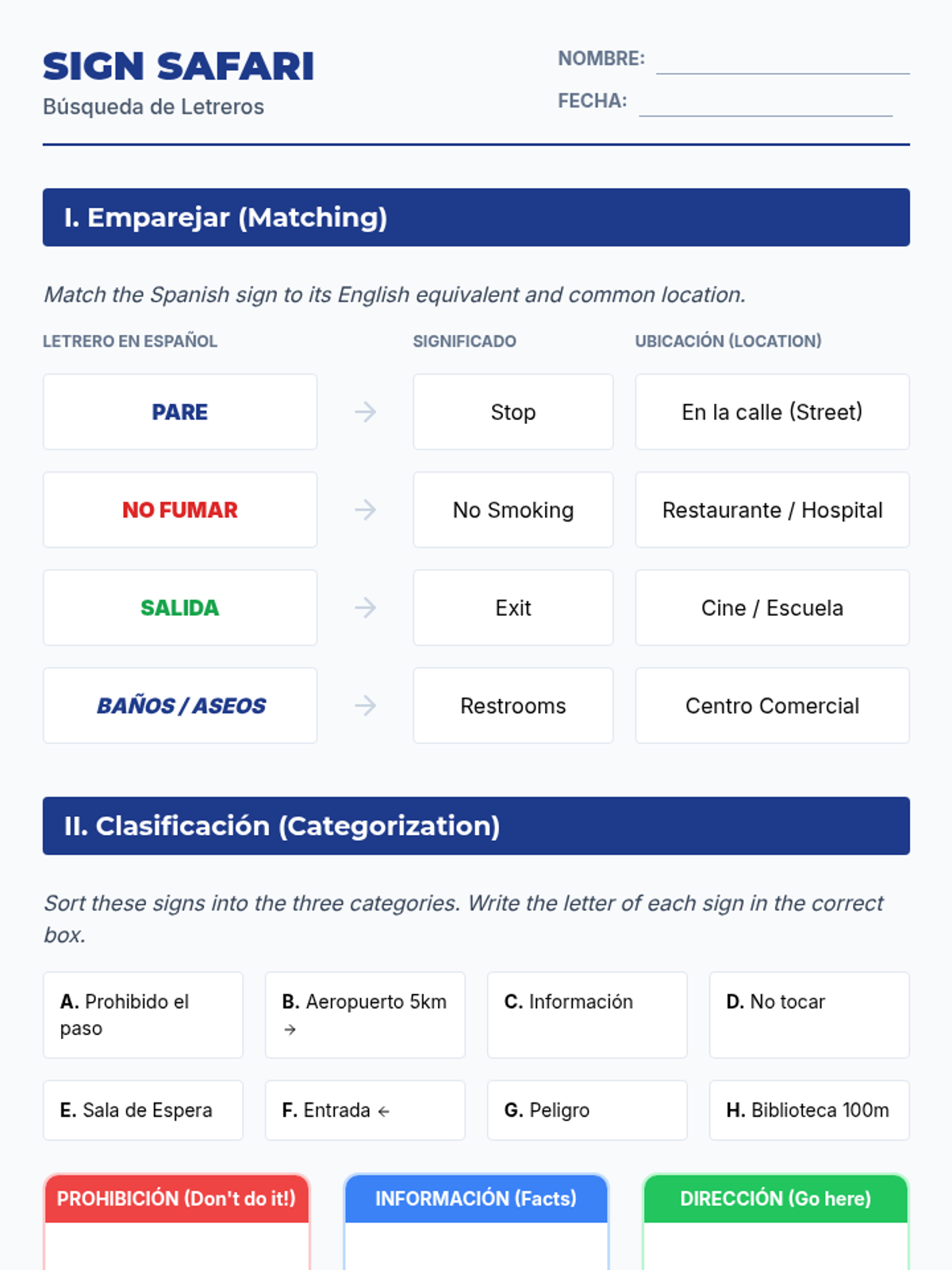
Task: Select the Restrooms meaning box
Action: point(513,706)
